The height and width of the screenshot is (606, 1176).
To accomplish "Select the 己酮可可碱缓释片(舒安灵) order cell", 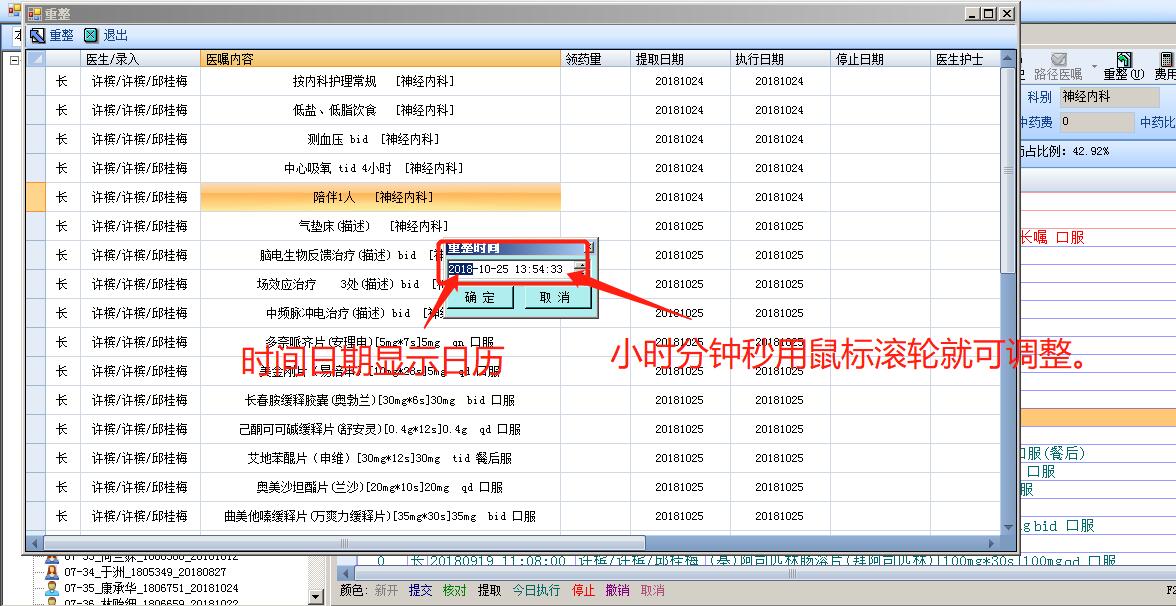I will click(380, 430).
